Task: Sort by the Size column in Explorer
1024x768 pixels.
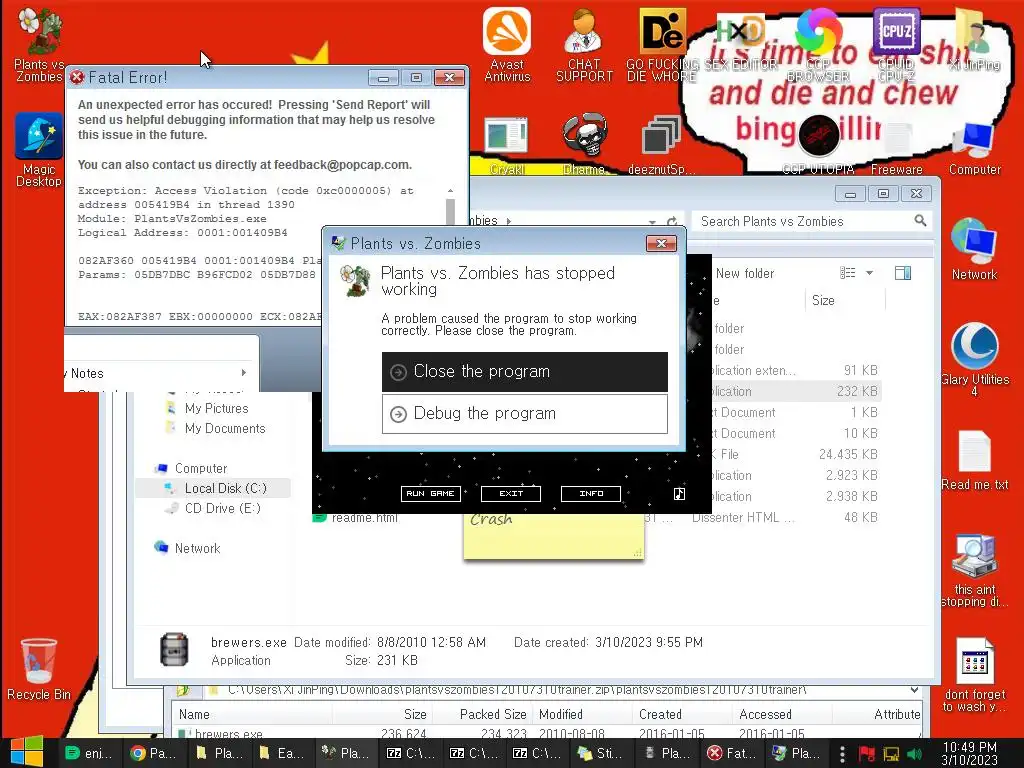Action: 845,300
